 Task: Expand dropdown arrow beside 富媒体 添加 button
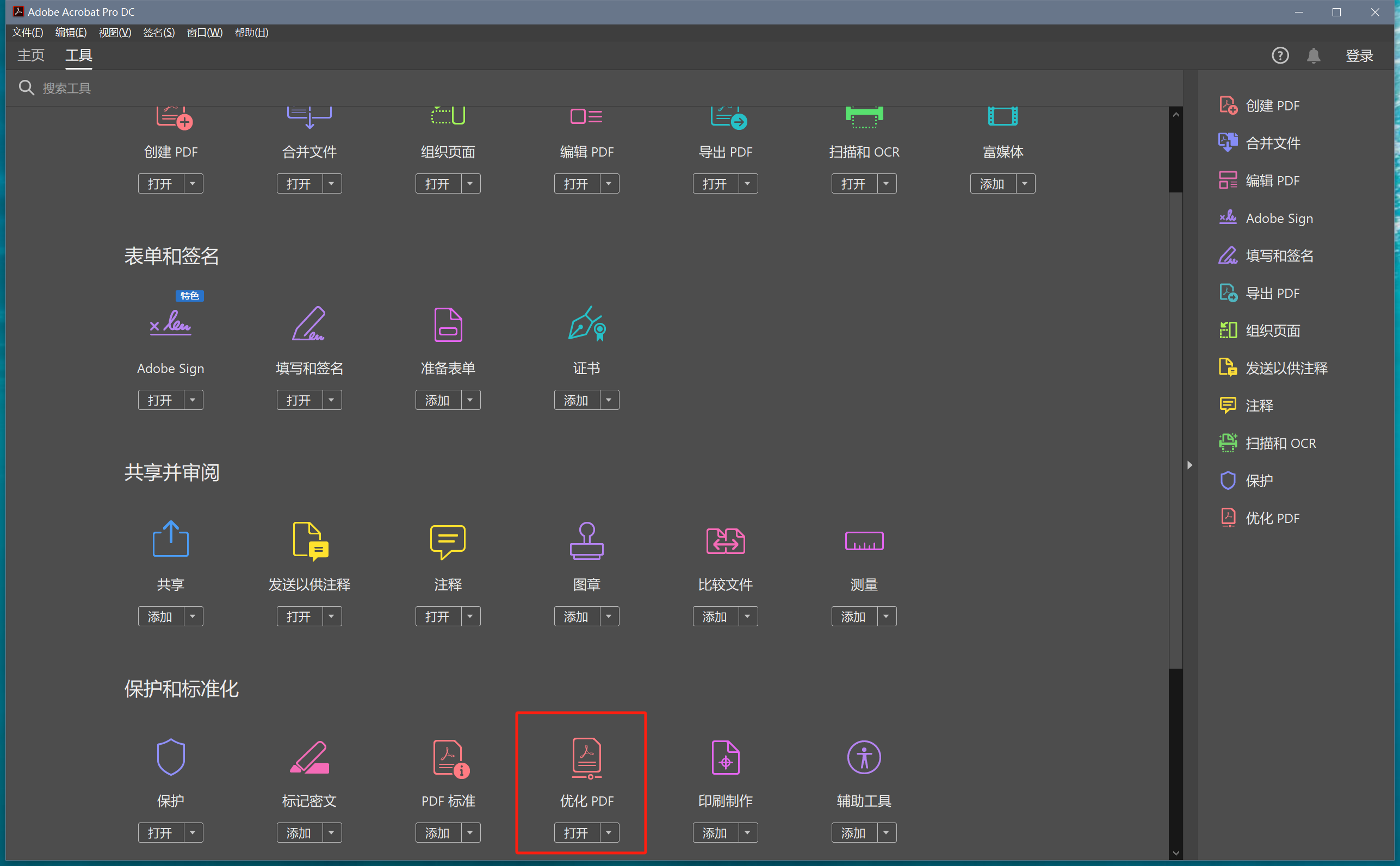[1025, 184]
